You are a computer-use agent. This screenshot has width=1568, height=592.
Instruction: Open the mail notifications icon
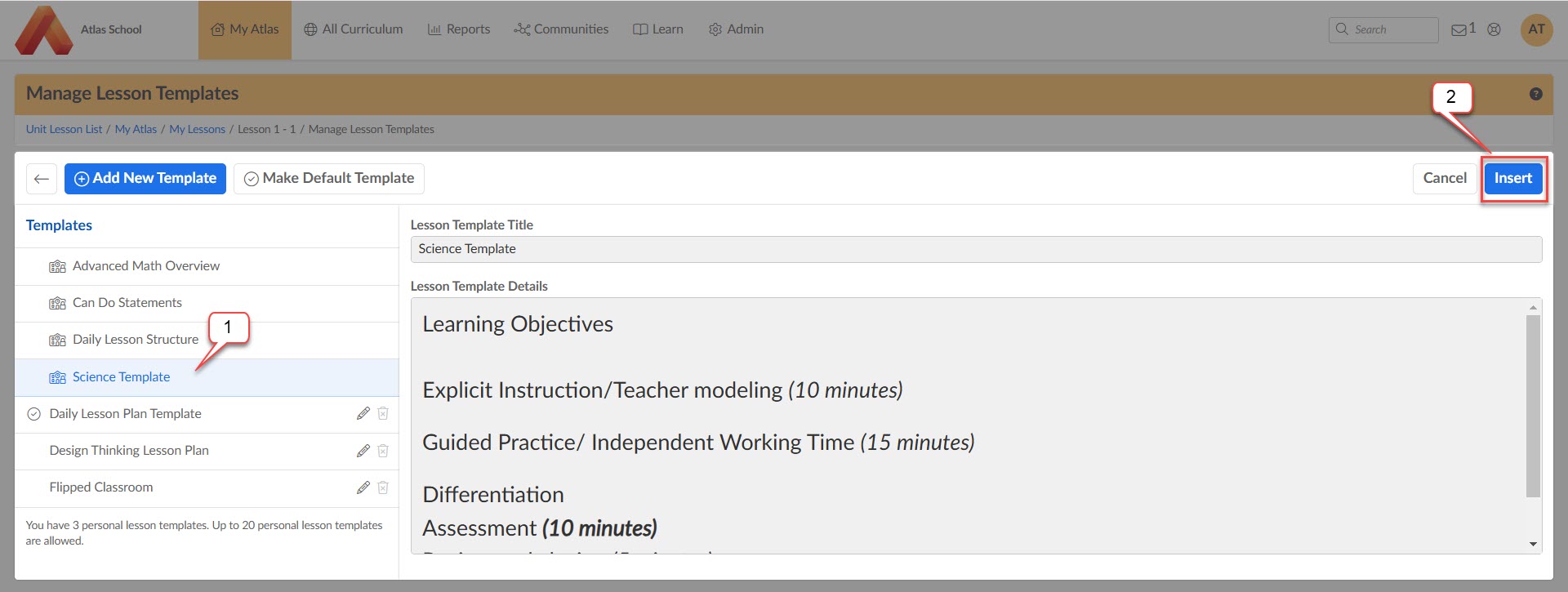[x=1459, y=30]
